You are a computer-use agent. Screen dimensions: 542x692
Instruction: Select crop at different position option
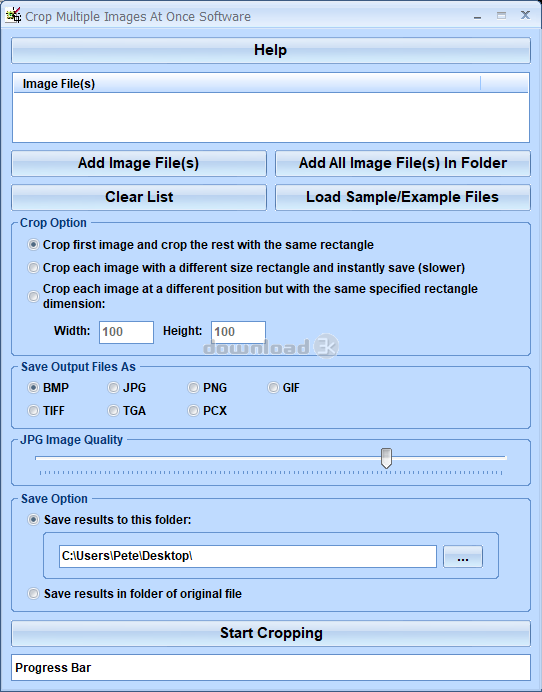click(x=34, y=296)
